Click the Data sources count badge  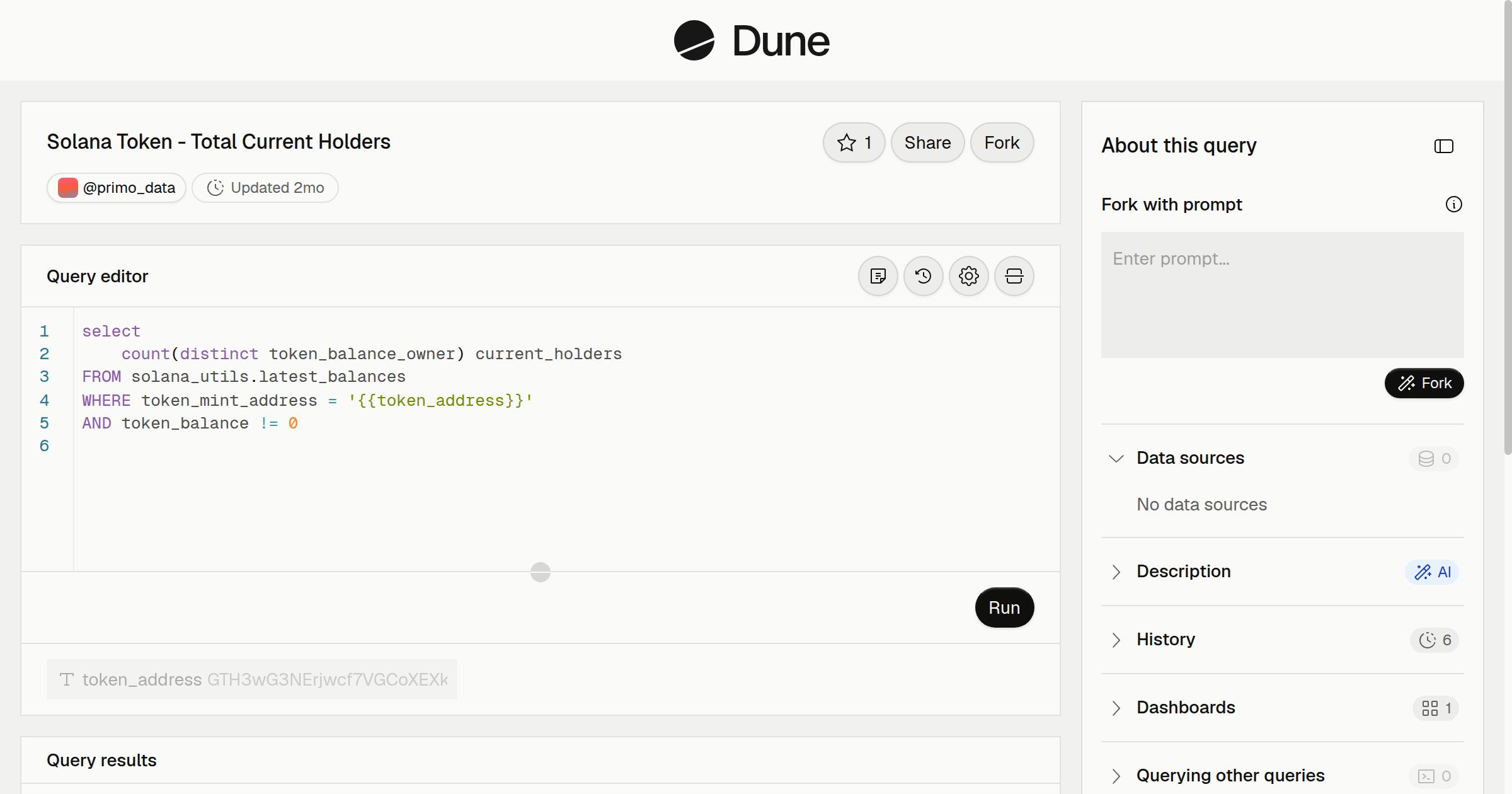[1434, 458]
